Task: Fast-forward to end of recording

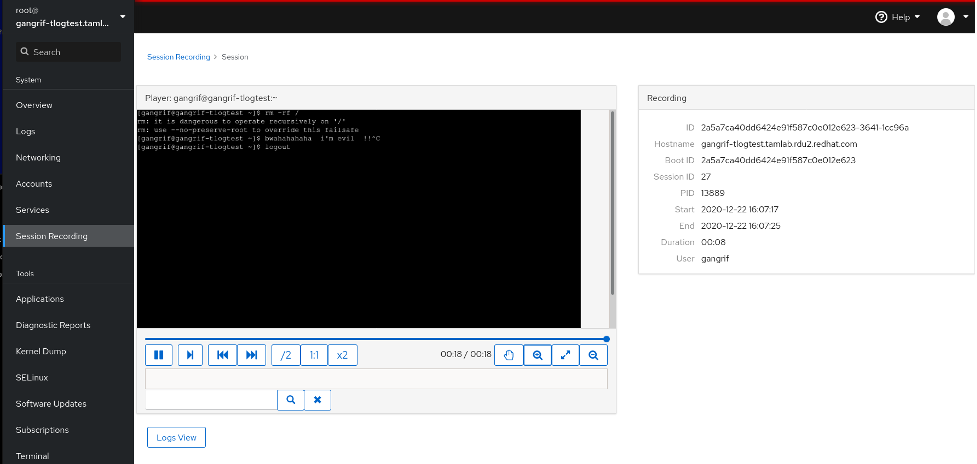Action: pyautogui.click(x=253, y=355)
